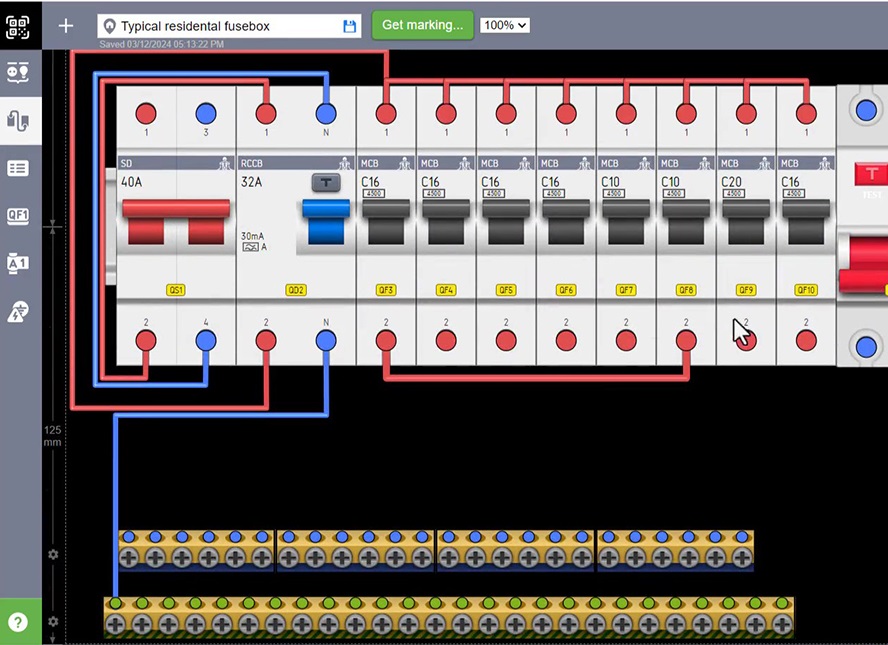888x645 pixels.
Task: Open settings gear for green terminal row
Action: 54,621
